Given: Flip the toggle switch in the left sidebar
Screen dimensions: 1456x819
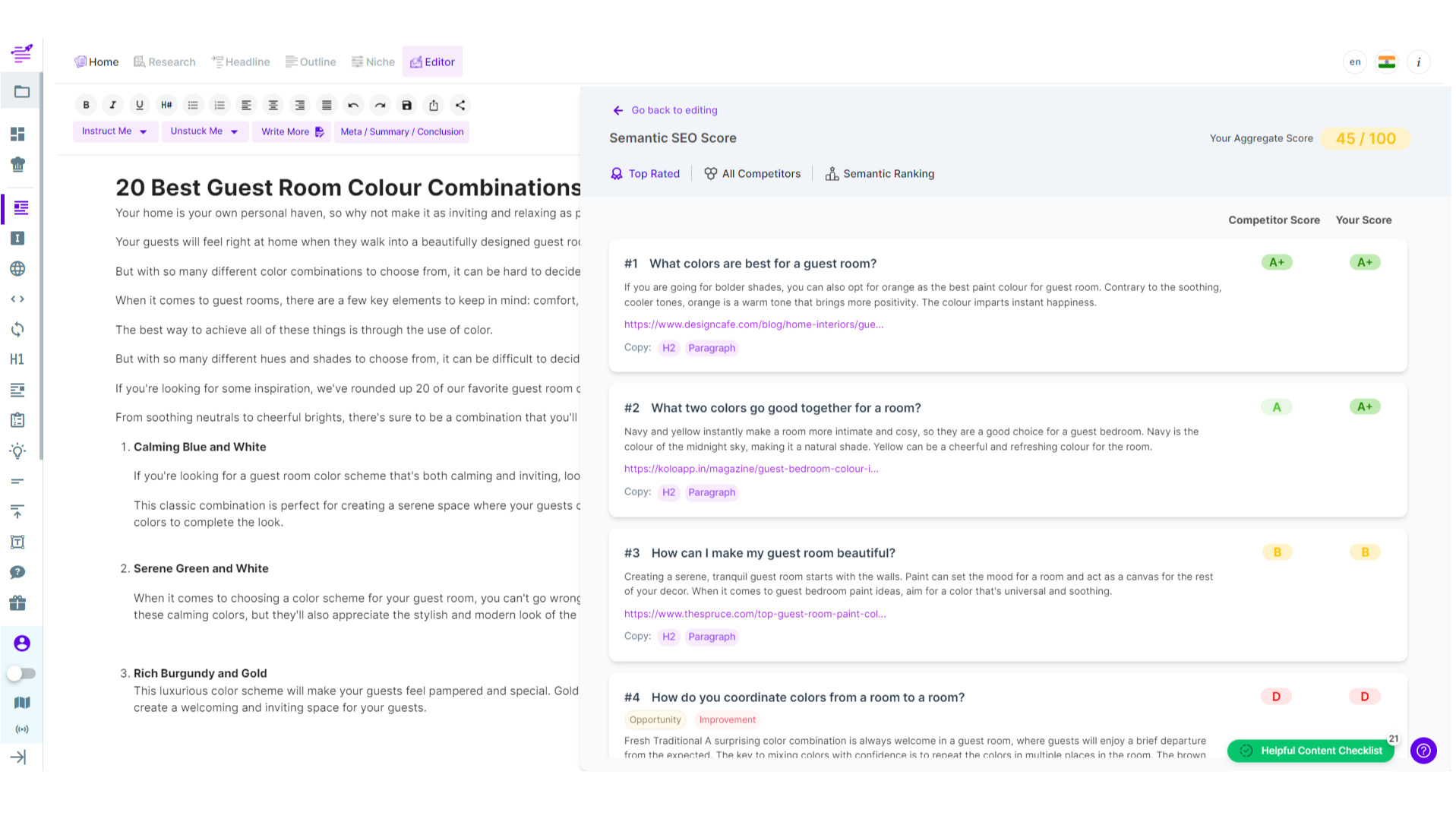Looking at the screenshot, I should 22,673.
